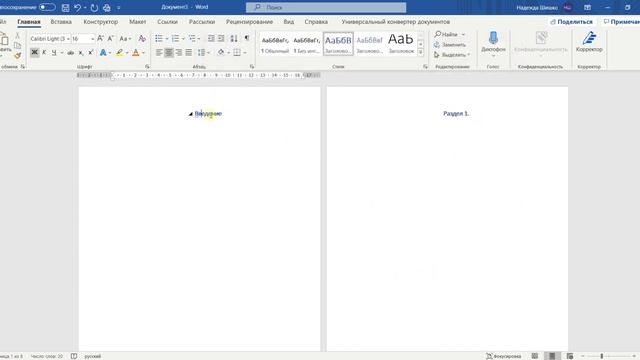Start a numbered list
This screenshot has height=360, width=640.
(175, 39)
